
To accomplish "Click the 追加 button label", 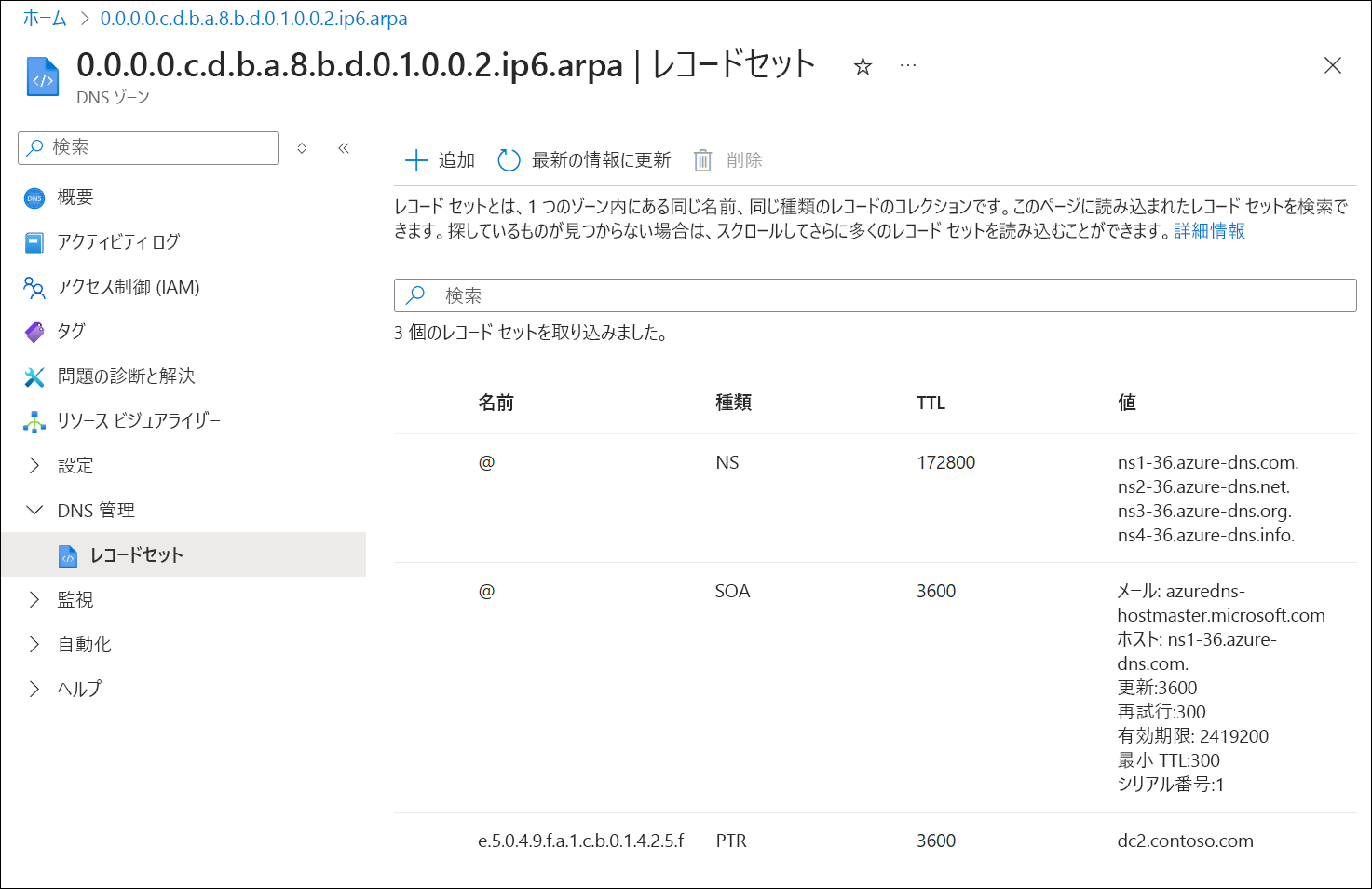I will point(456,160).
